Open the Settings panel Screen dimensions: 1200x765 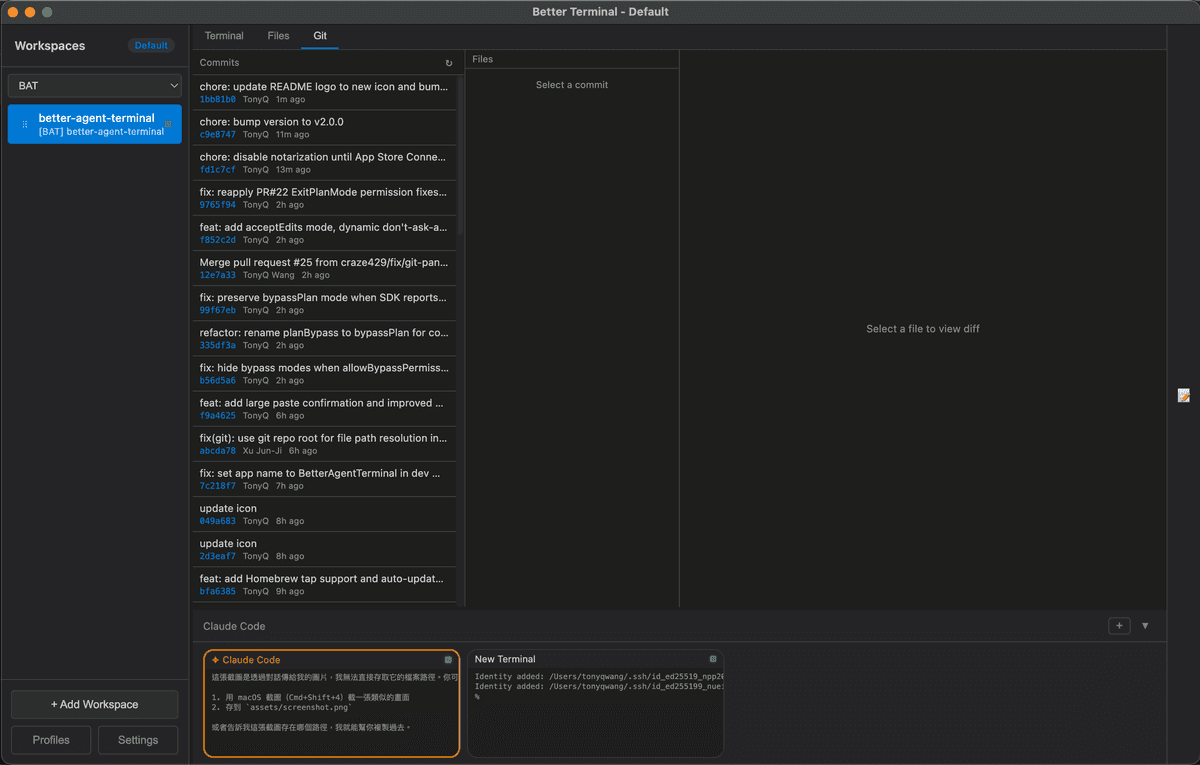pyautogui.click(x=138, y=740)
